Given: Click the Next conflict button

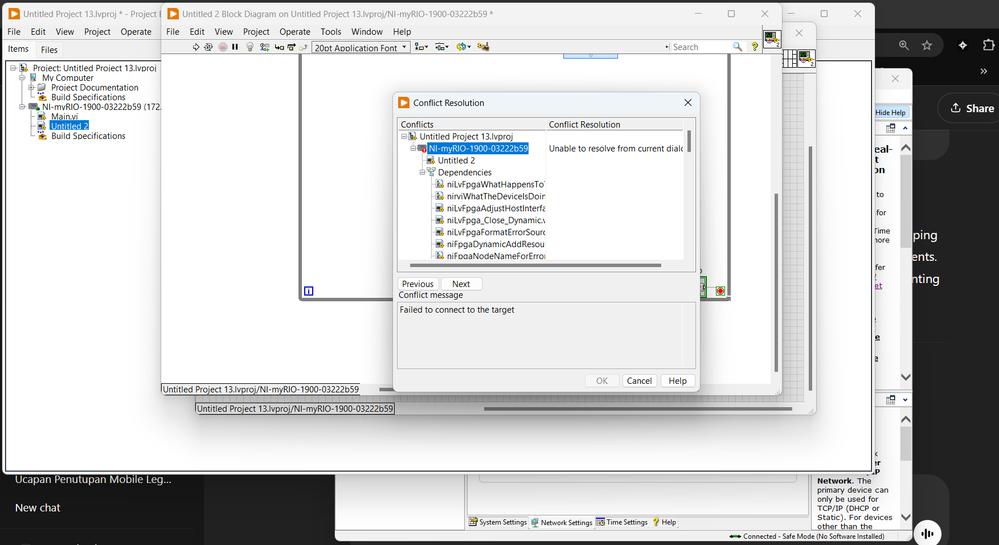Looking at the screenshot, I should pyautogui.click(x=461, y=284).
